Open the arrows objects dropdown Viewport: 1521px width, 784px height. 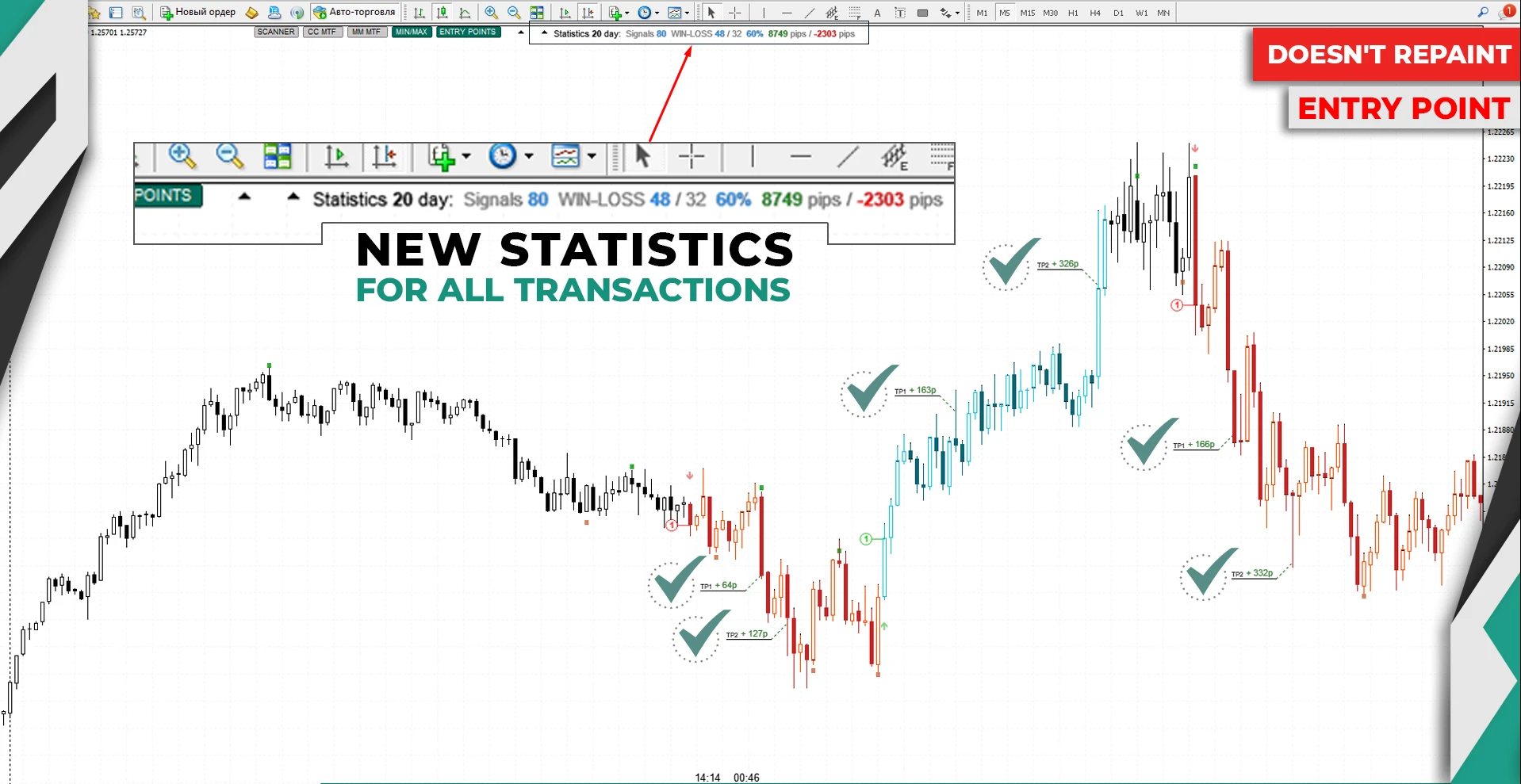pyautogui.click(x=957, y=13)
